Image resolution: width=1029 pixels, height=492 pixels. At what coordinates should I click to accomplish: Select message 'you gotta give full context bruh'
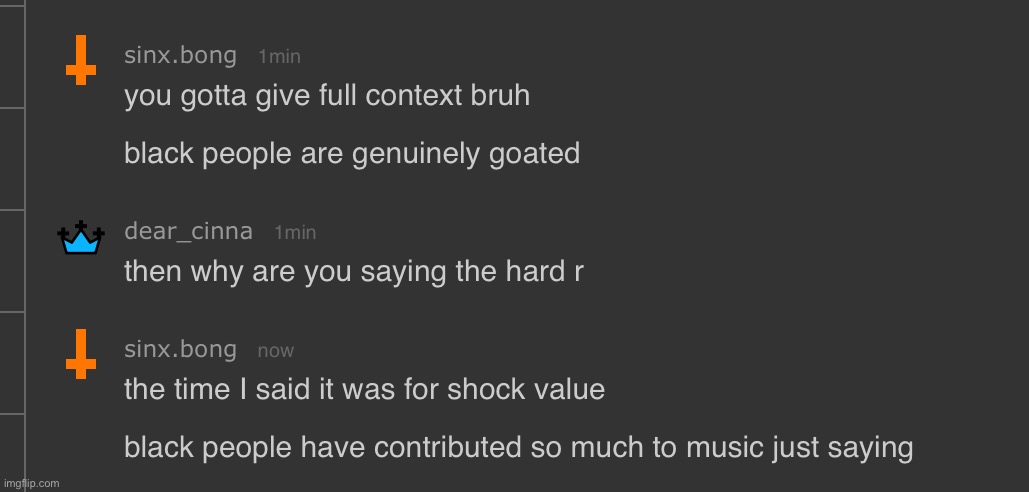tap(327, 96)
